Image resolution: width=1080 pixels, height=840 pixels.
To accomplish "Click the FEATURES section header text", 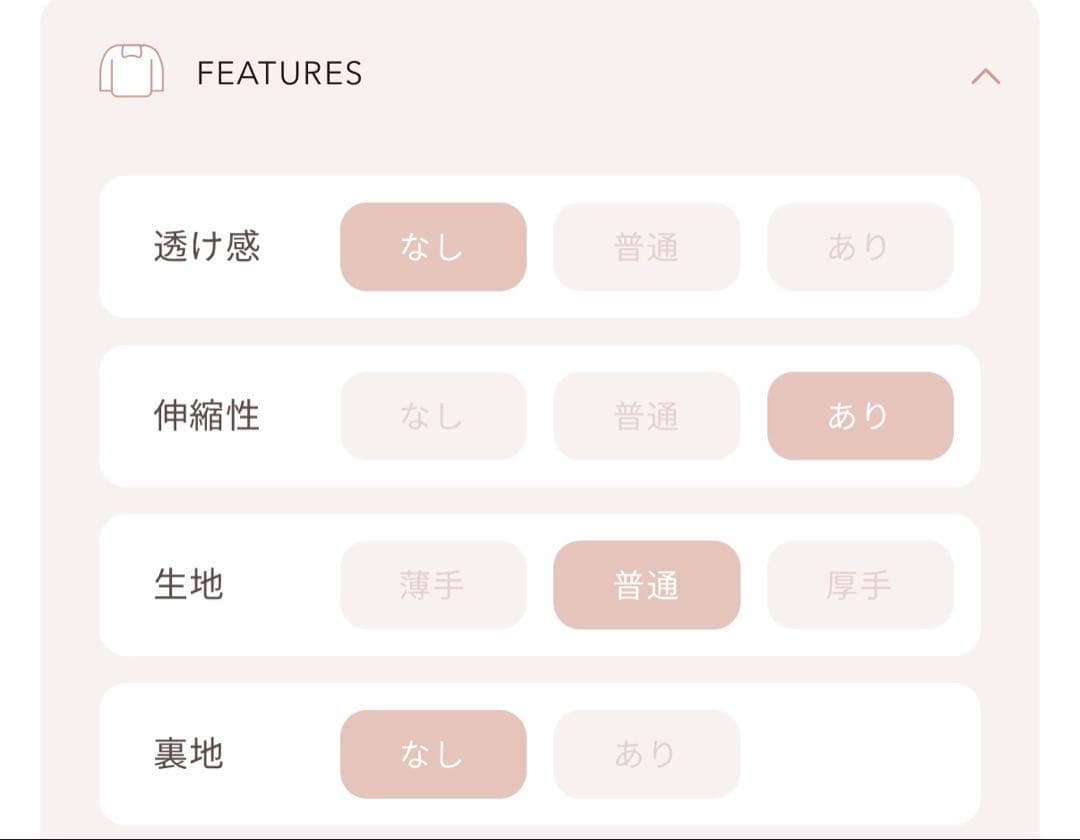I will [280, 72].
